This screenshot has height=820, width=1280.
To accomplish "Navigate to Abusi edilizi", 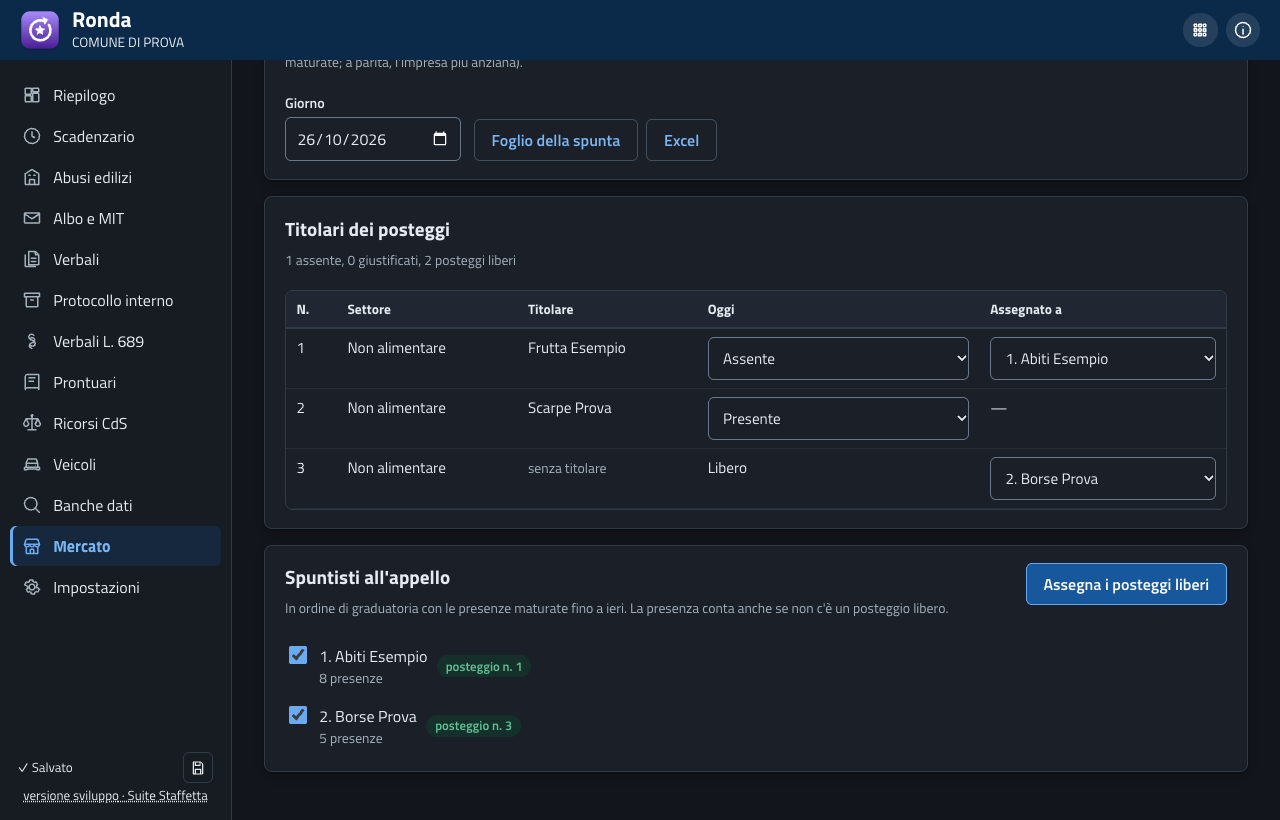I will tap(115, 178).
